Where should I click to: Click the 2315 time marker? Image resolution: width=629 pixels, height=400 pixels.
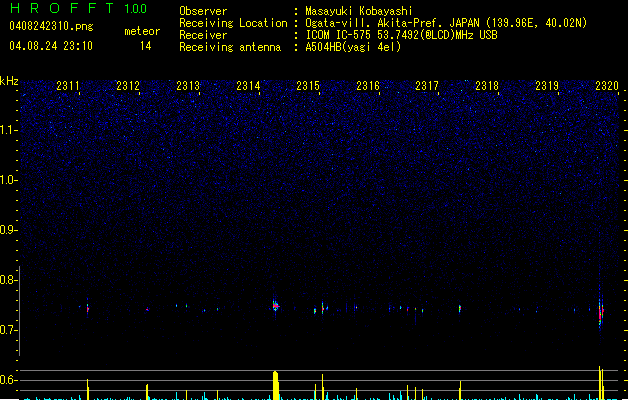308,86
